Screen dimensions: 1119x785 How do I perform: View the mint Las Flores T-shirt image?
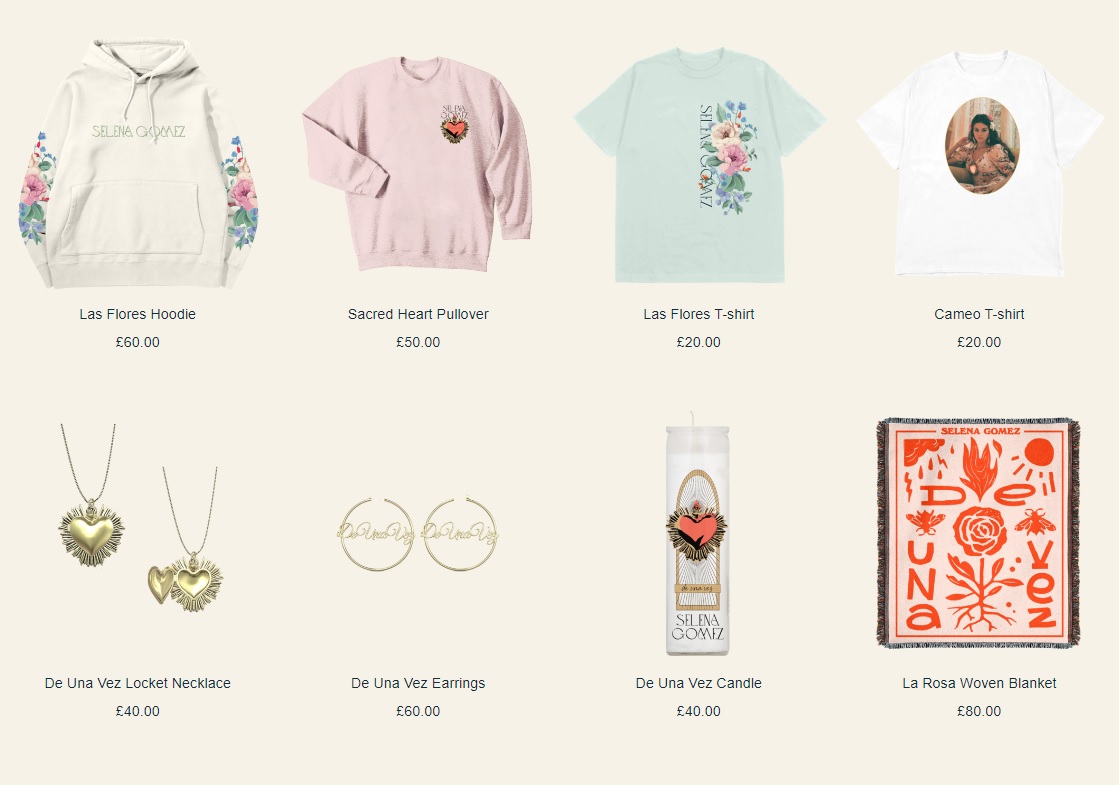[x=699, y=164]
